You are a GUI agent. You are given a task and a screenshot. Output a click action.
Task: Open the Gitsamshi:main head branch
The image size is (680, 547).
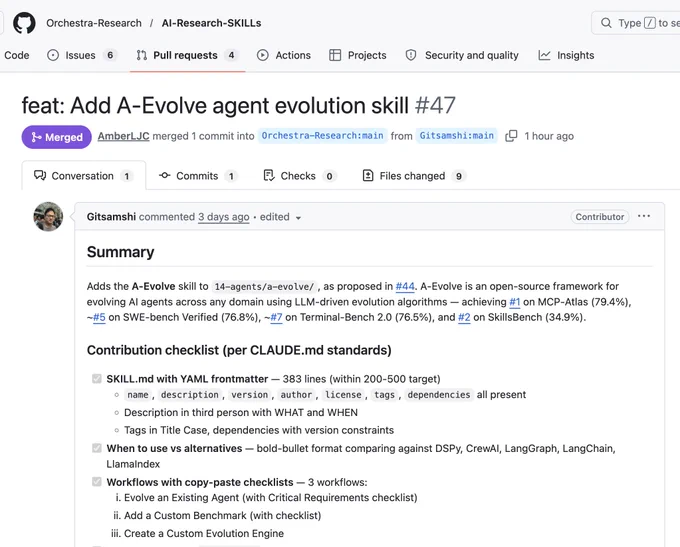pyautogui.click(x=457, y=136)
